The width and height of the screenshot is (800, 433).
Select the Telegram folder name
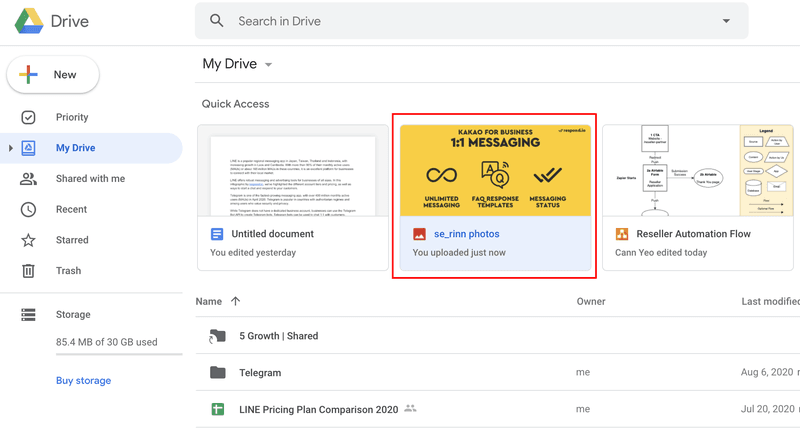tap(260, 373)
